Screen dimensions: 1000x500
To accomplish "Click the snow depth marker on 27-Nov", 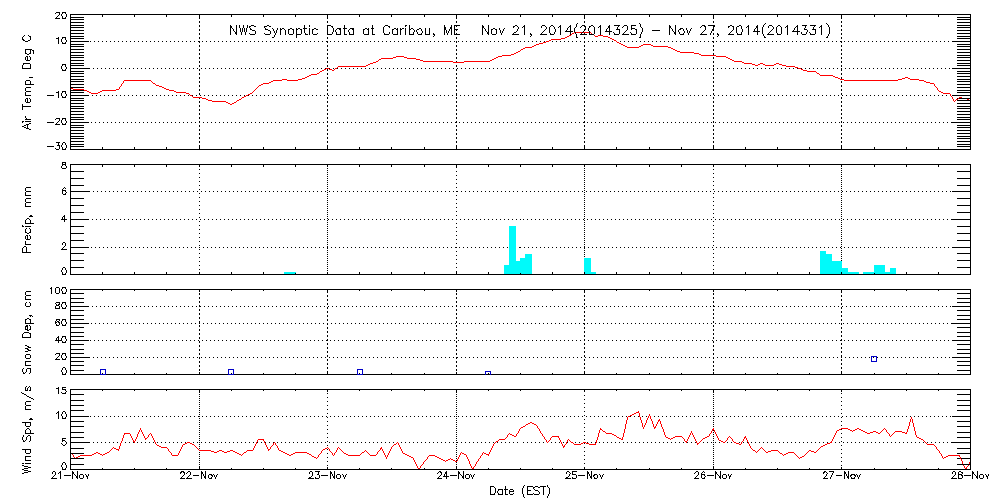I will (874, 359).
